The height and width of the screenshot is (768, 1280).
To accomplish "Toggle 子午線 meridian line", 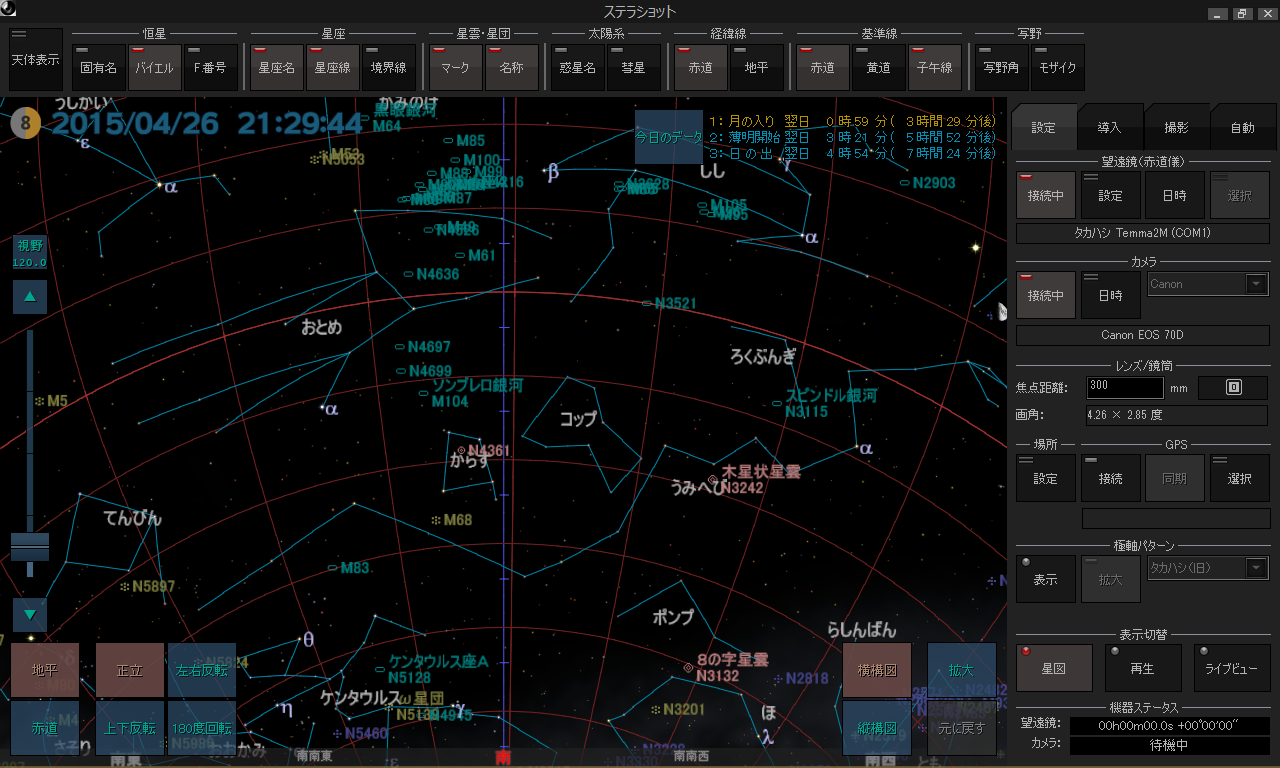I will pos(935,68).
